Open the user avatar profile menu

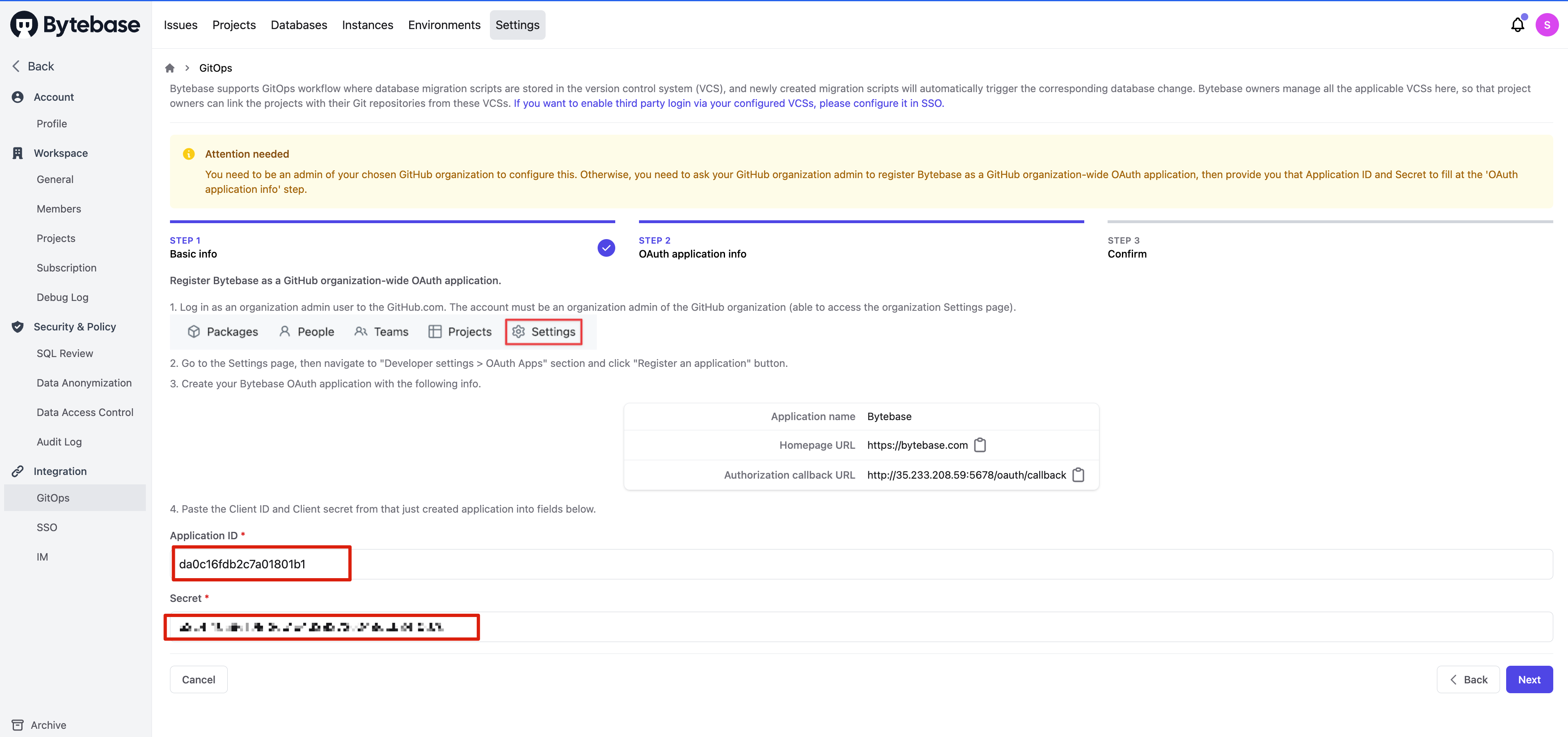point(1546,25)
